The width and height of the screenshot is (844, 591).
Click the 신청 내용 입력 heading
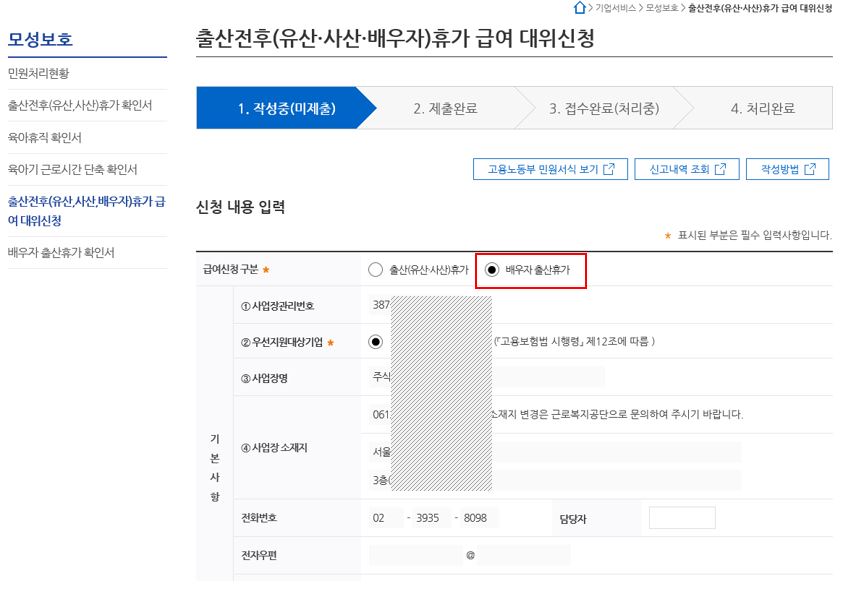(x=241, y=207)
